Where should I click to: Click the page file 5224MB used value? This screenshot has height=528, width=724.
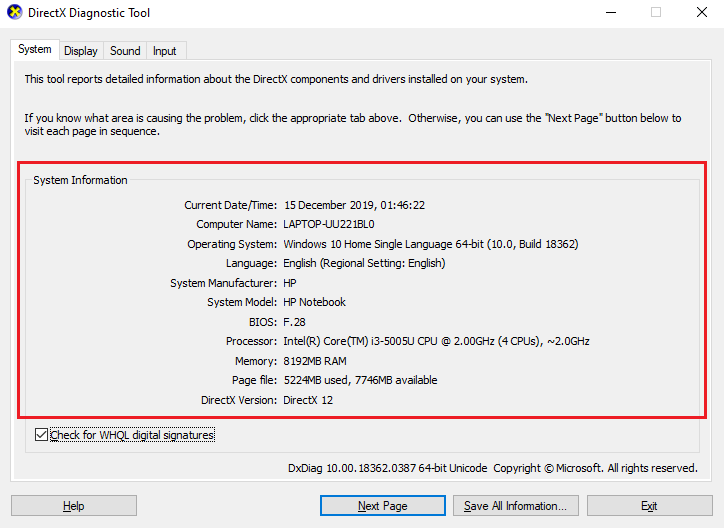pyautogui.click(x=360, y=380)
